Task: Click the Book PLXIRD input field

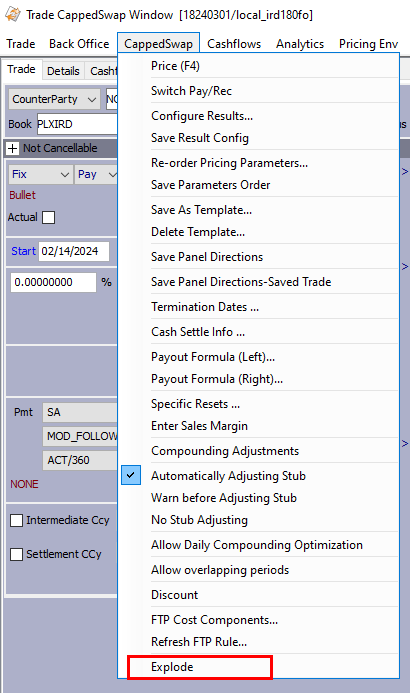Action: tap(77, 124)
